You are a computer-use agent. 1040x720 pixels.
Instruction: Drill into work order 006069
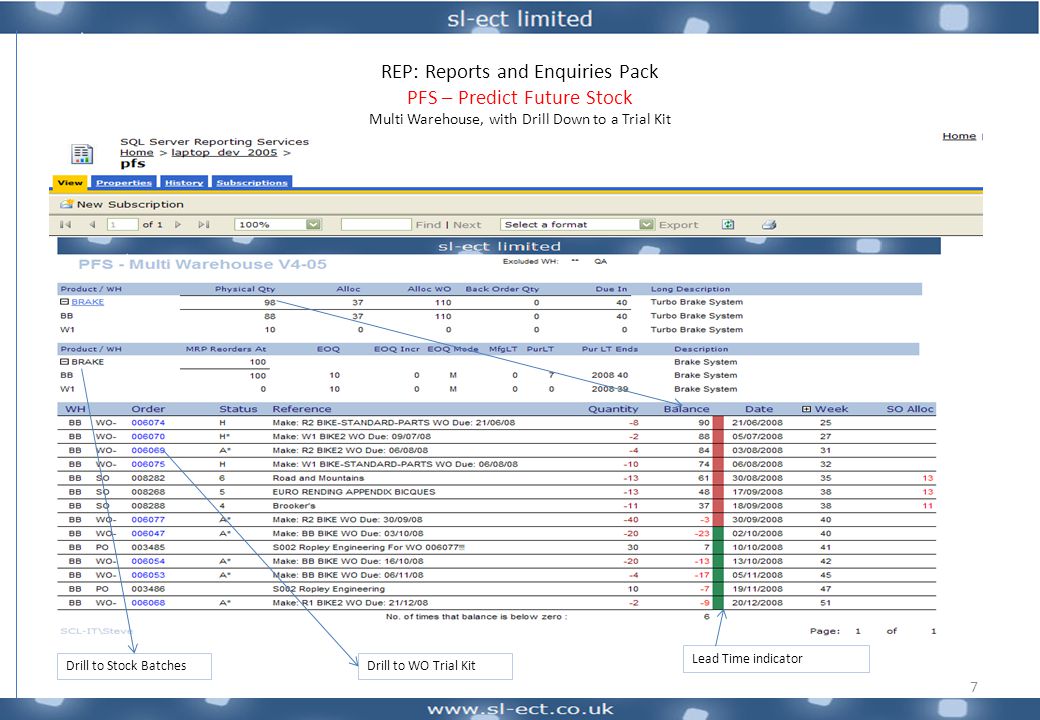(x=148, y=450)
